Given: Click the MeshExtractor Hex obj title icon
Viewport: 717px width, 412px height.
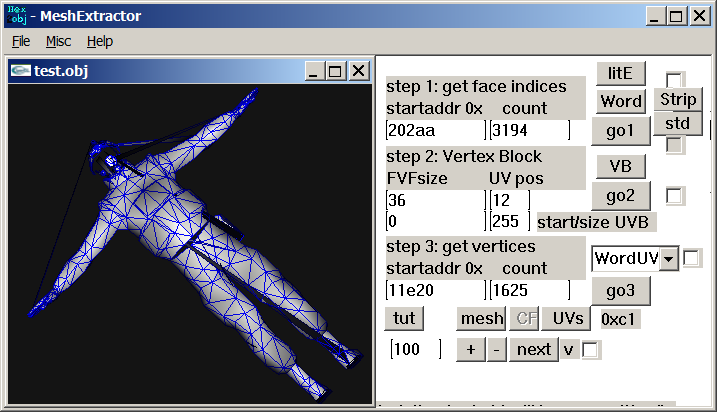Looking at the screenshot, I should [x=17, y=15].
